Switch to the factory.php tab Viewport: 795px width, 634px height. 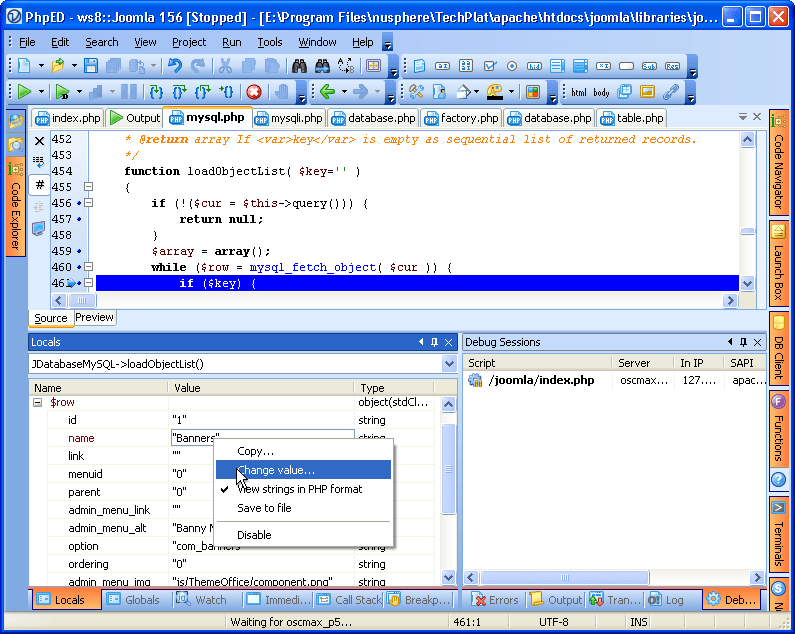pos(461,118)
